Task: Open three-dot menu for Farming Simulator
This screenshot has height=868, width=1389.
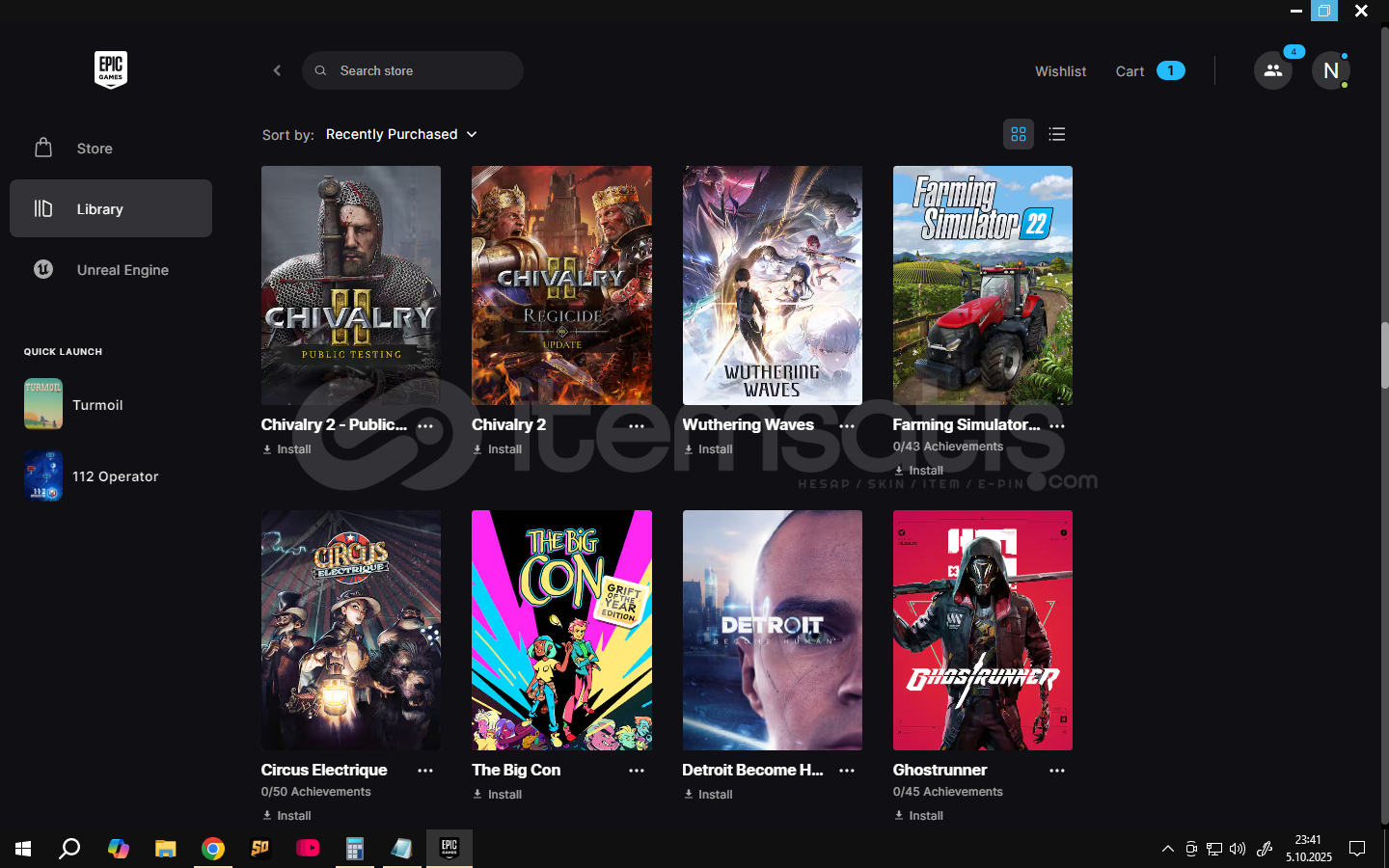Action: (x=1057, y=425)
